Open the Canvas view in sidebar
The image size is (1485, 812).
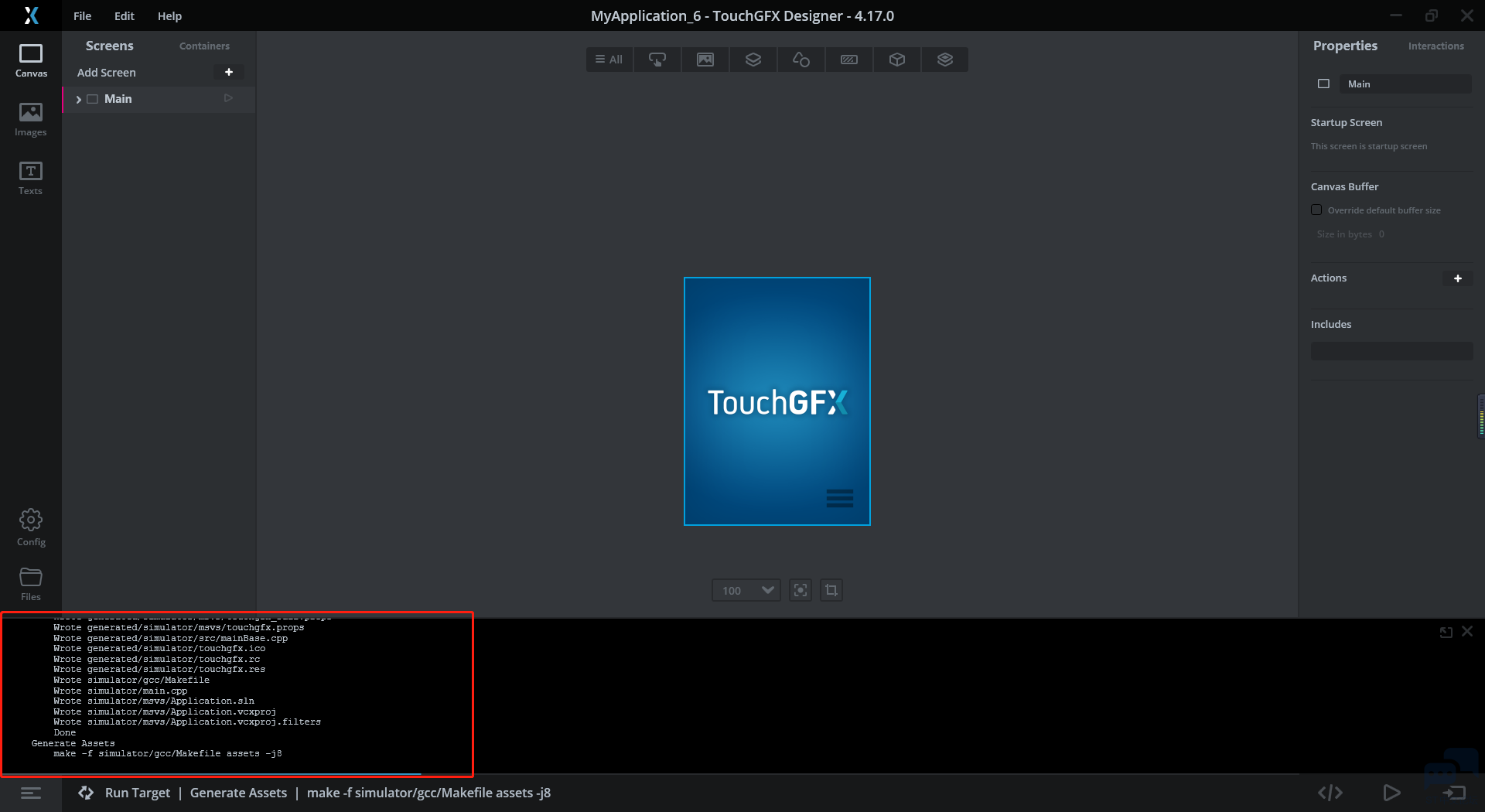coord(31,60)
